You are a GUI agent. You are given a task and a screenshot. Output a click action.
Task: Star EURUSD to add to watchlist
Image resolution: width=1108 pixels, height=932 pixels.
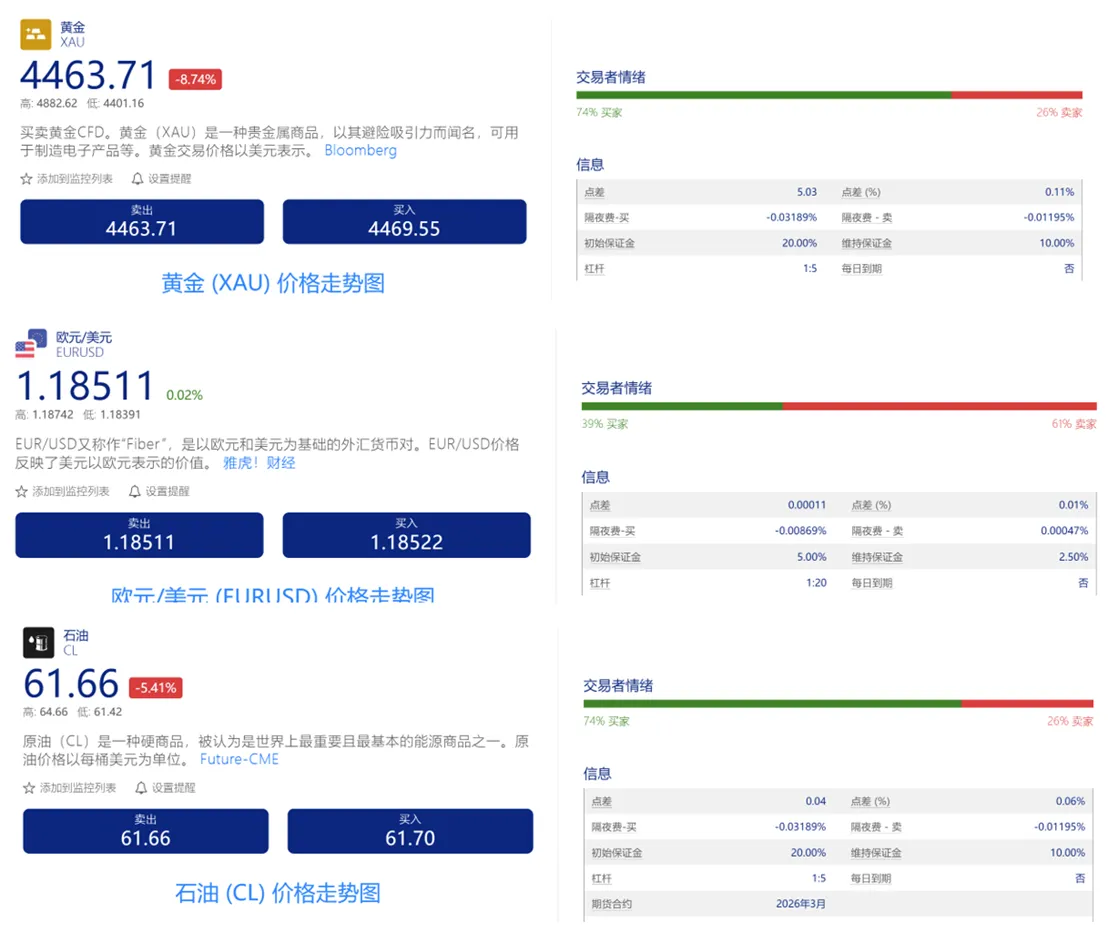pos(22,491)
